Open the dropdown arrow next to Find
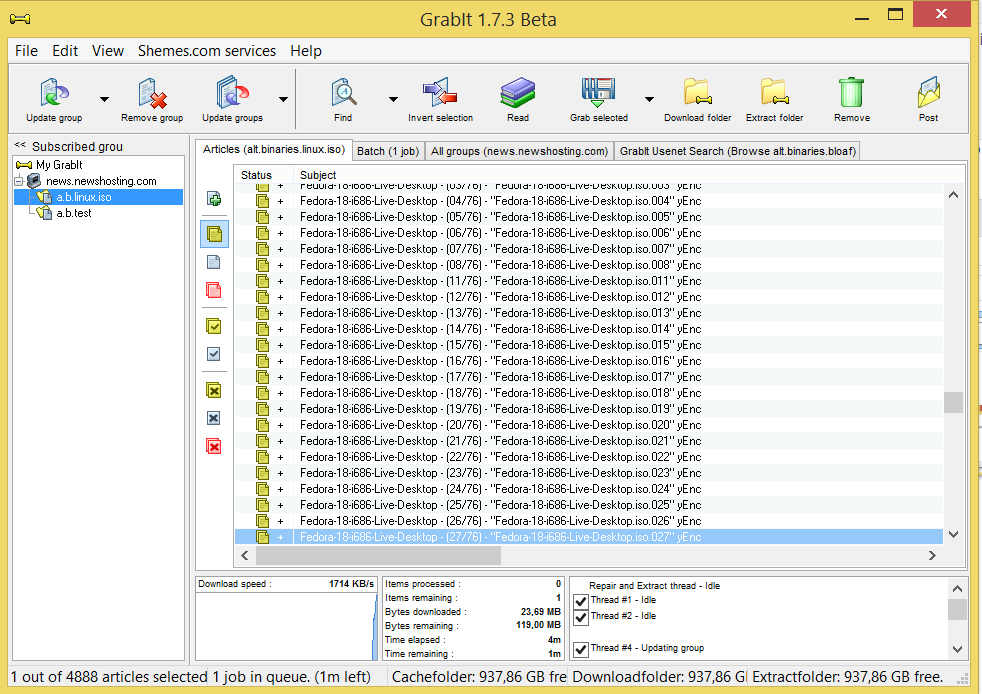This screenshot has width=982, height=694. tap(393, 99)
